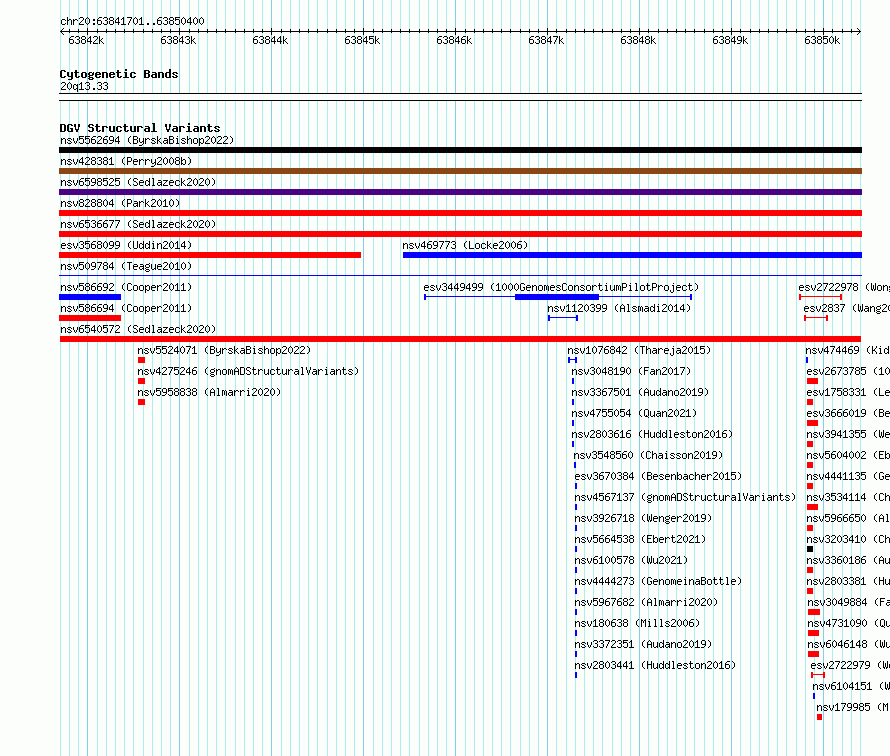Select the red esv3568099 variant bar

point(210,255)
